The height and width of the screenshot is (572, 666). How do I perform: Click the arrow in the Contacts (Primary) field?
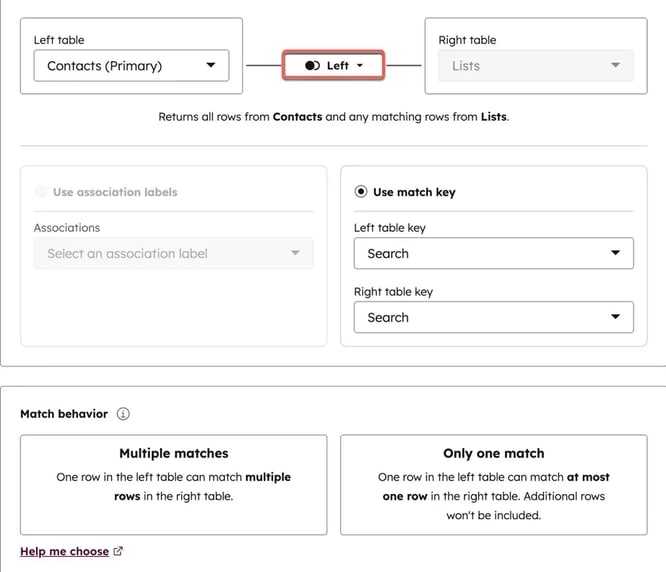(x=210, y=66)
